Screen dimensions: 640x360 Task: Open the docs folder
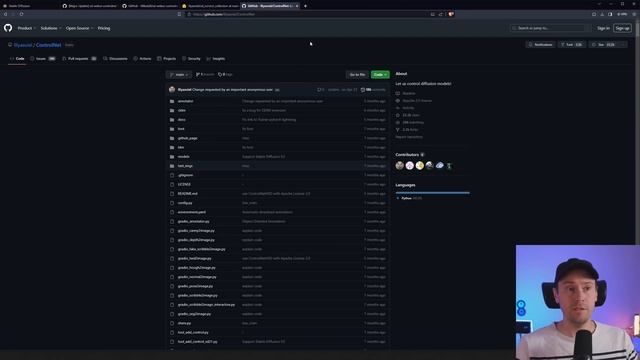(182, 120)
